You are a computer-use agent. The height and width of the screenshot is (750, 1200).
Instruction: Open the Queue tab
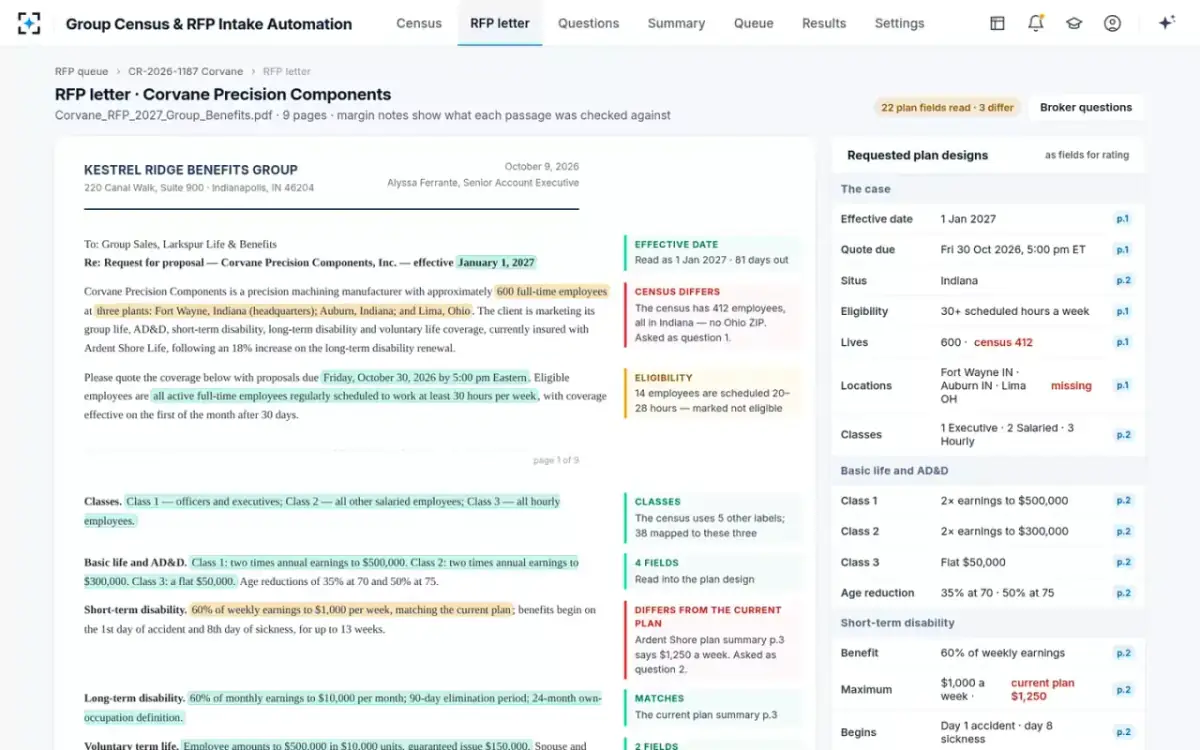click(753, 23)
